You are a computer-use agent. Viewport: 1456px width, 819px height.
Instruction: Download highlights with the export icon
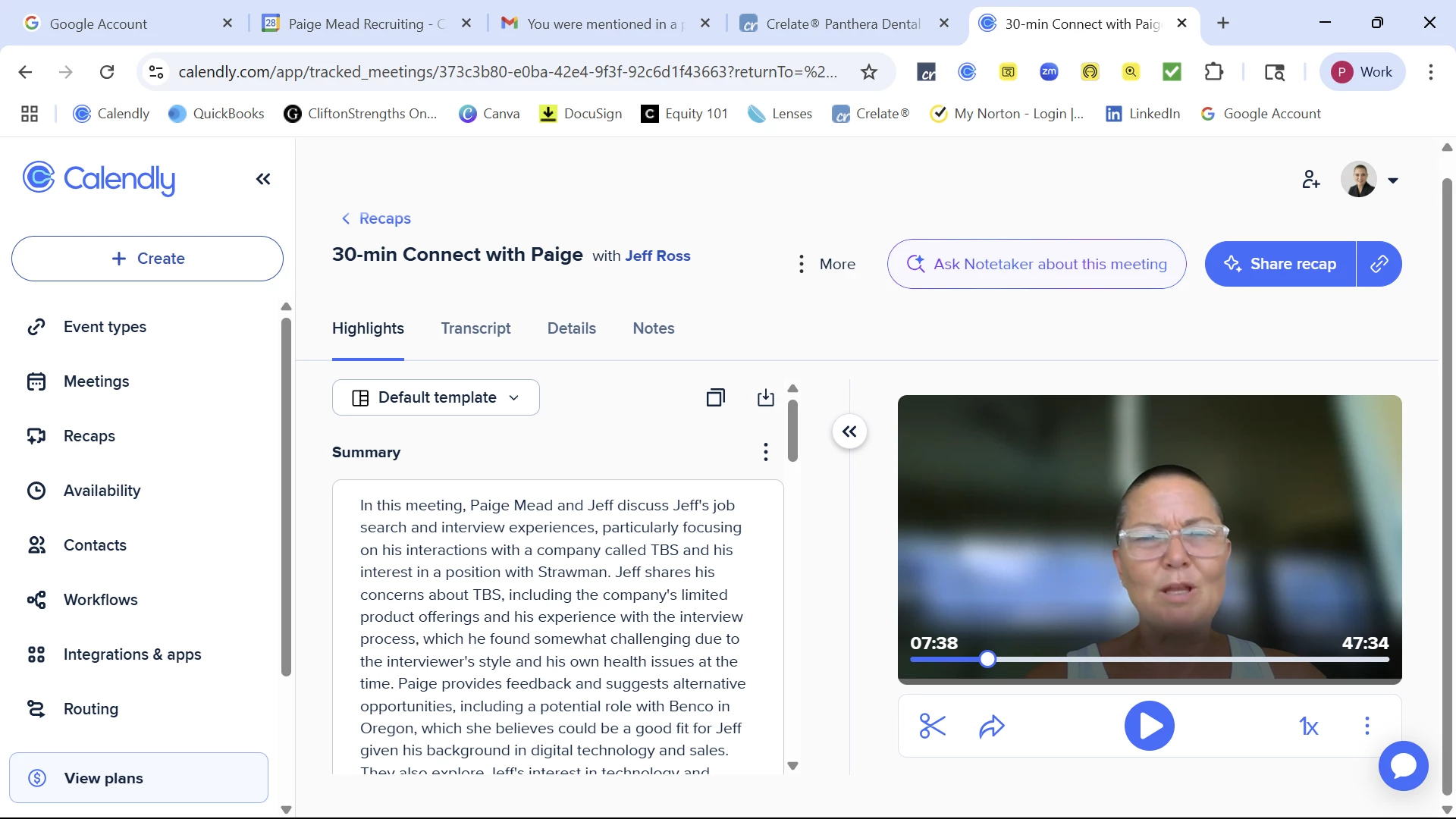pyautogui.click(x=766, y=397)
